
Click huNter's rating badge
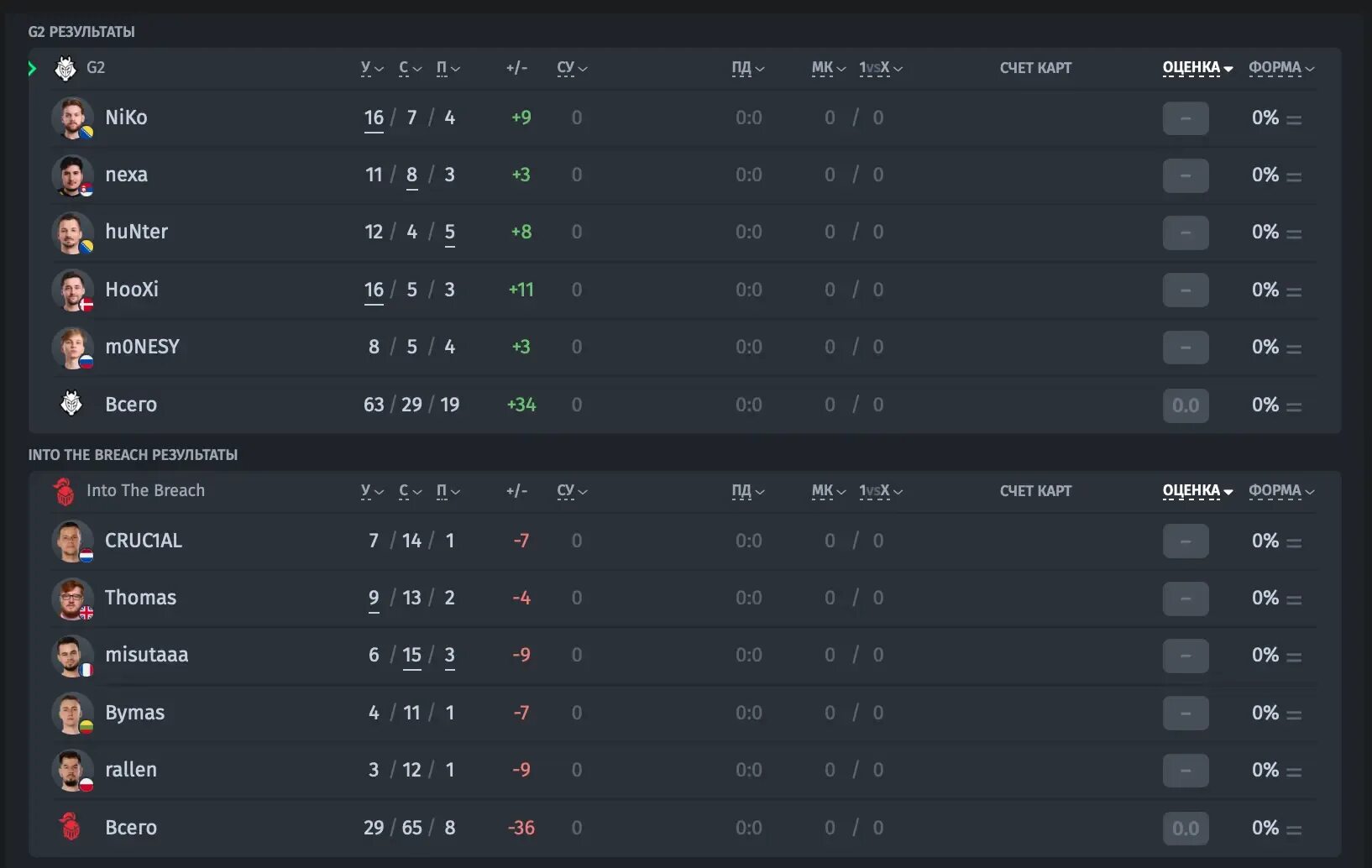[1186, 233]
